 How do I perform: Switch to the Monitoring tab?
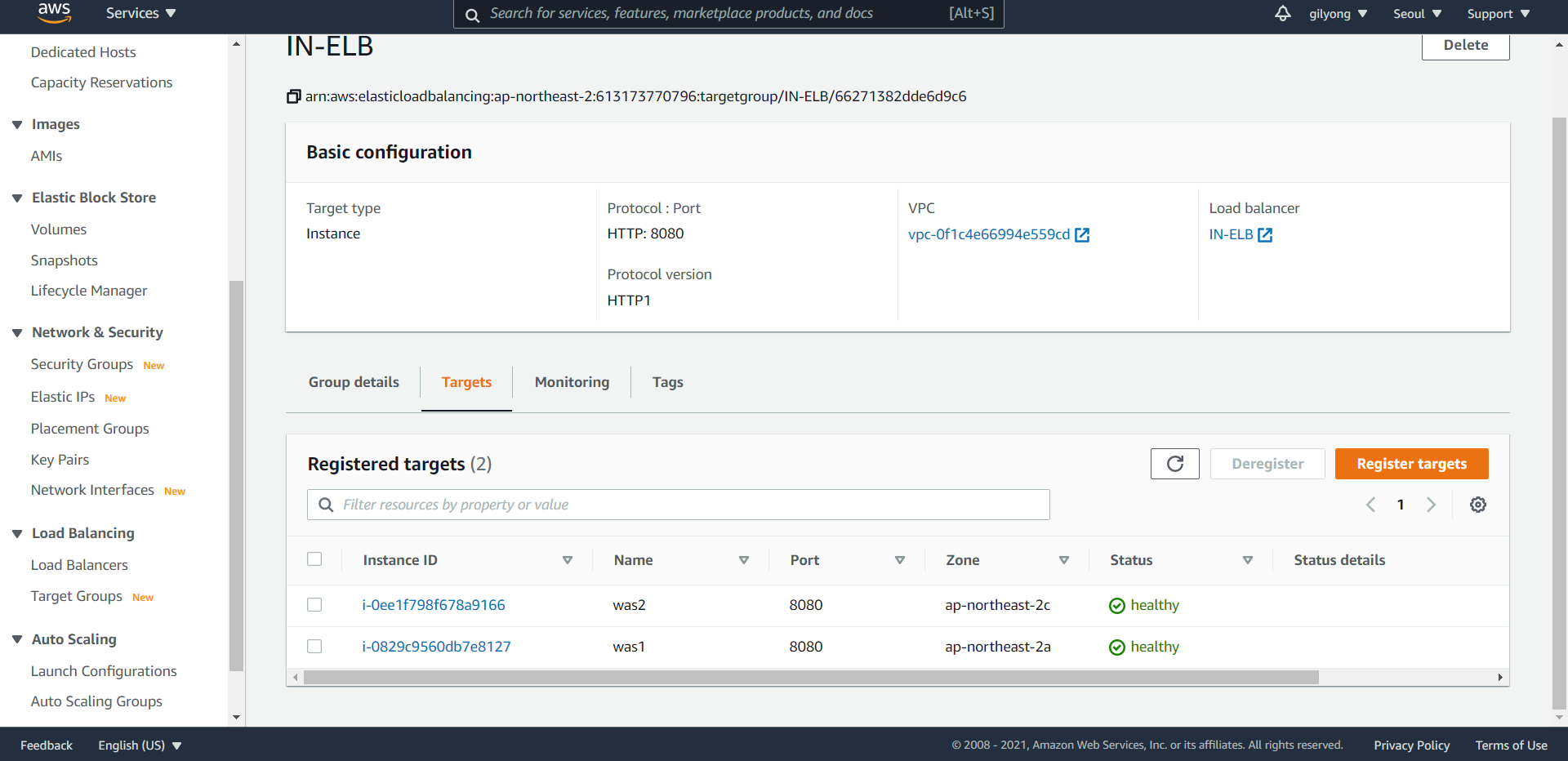point(572,382)
